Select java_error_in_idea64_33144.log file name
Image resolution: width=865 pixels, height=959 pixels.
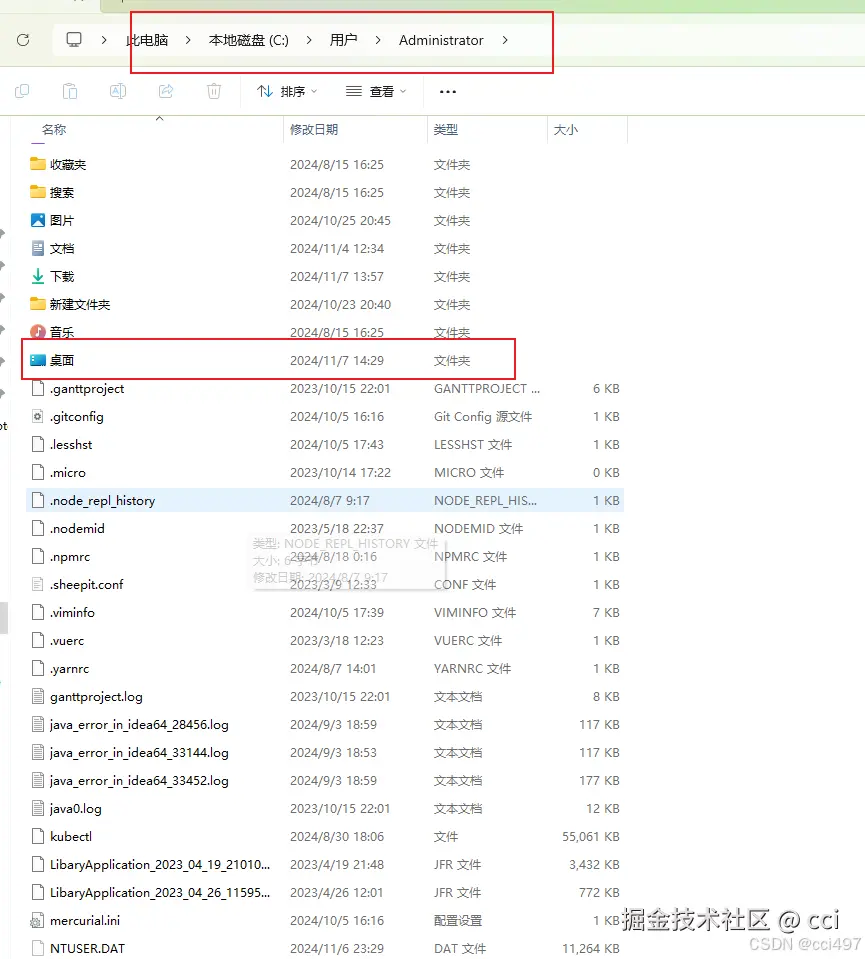tap(139, 753)
